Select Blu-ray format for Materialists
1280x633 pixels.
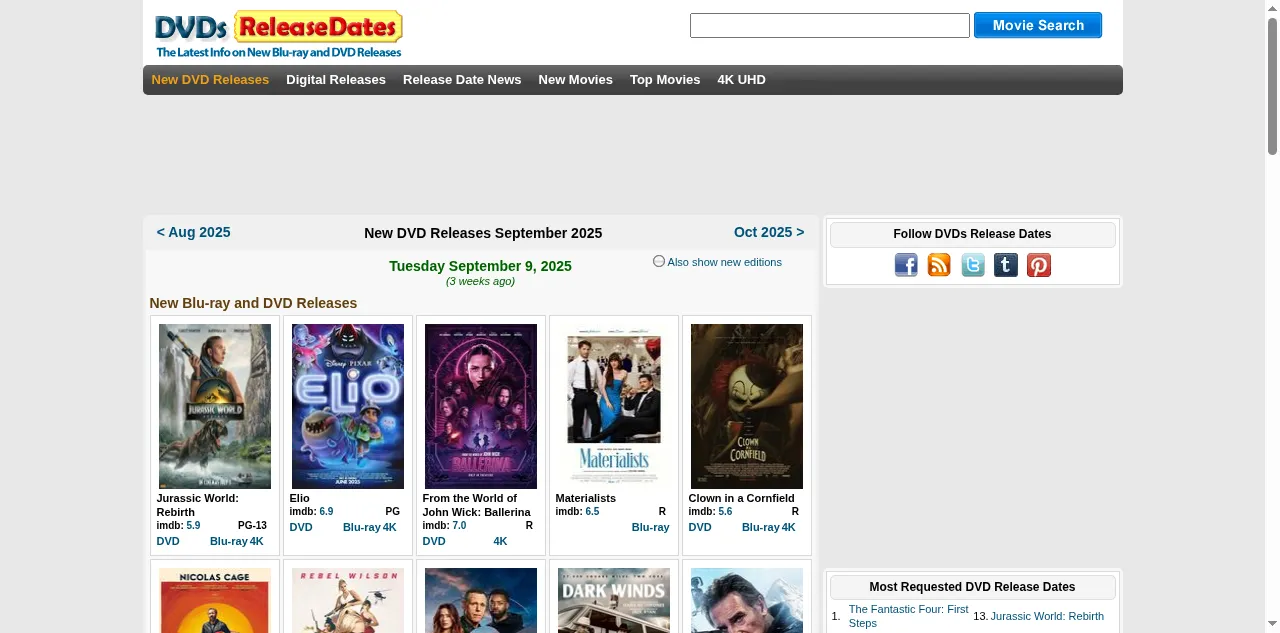(650, 527)
